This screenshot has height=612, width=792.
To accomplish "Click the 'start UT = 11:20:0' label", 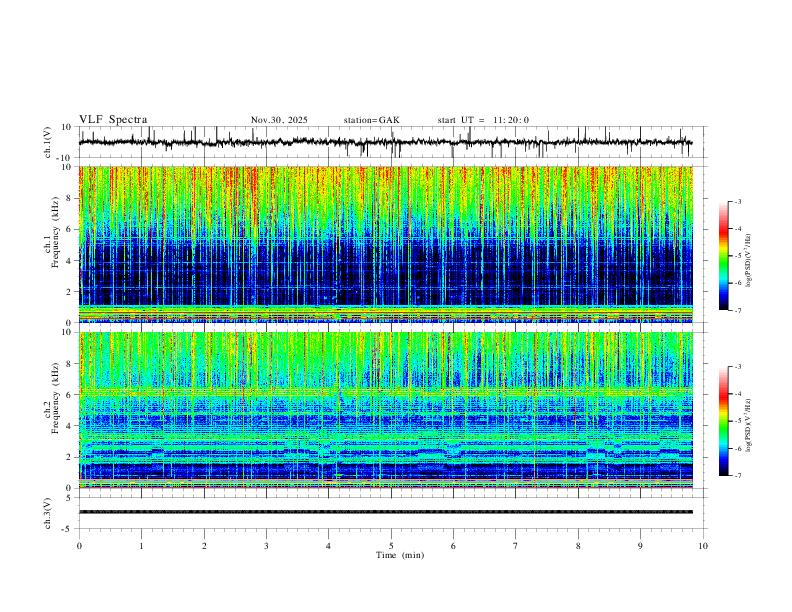I will point(483,120).
